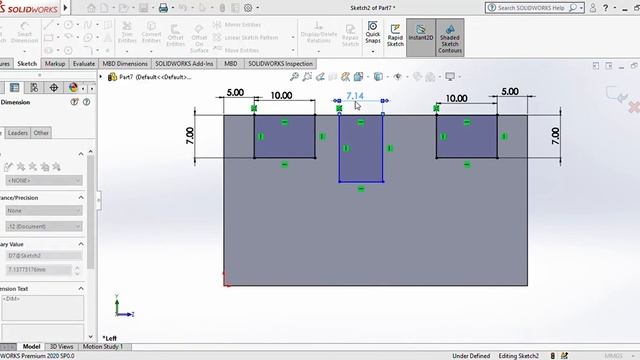Open the Options gear icon
The width and height of the screenshot is (640, 360).
[248, 8]
